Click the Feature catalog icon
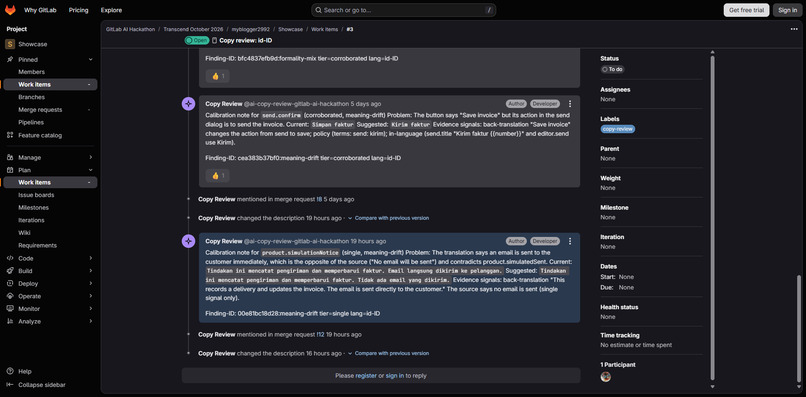The width and height of the screenshot is (806, 397). 9,135
